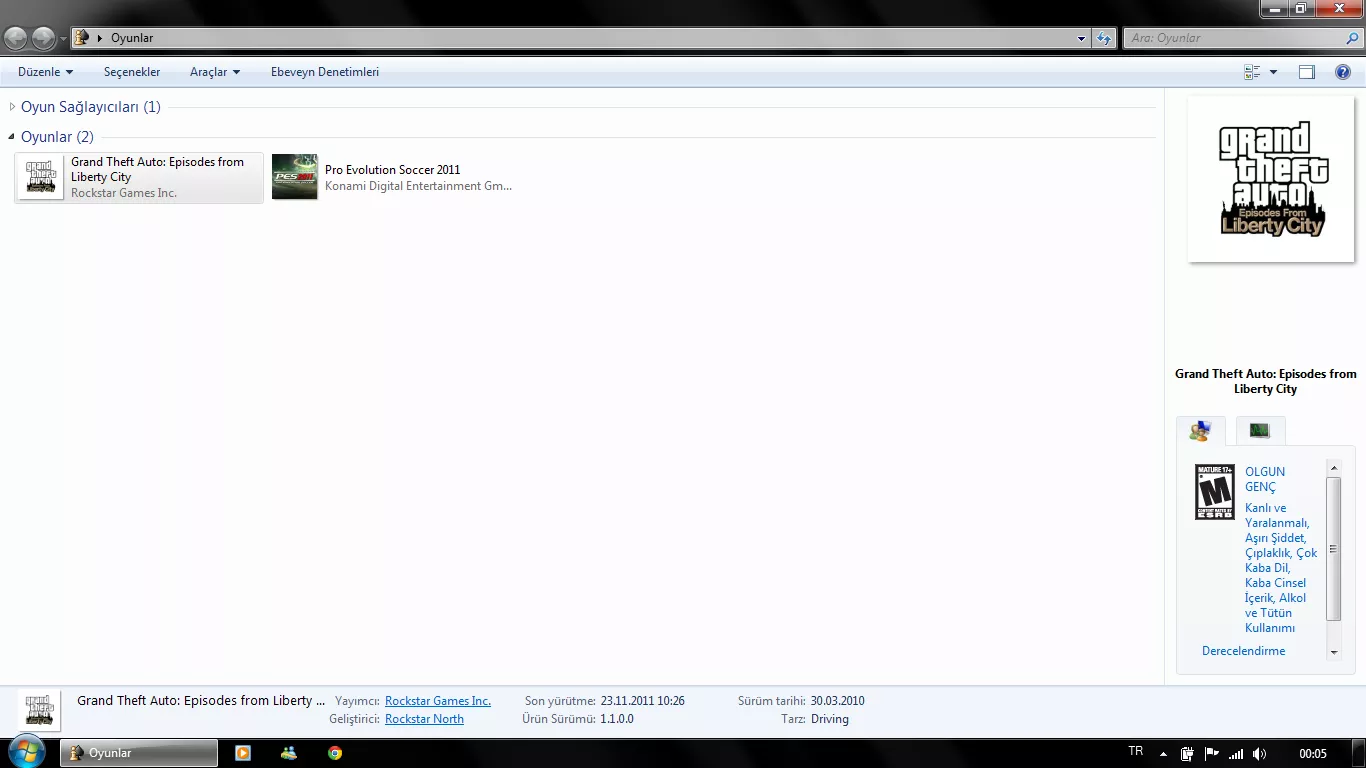Image resolution: width=1366 pixels, height=768 pixels.
Task: Click the change view icon in the toolbar
Action: click(x=1252, y=72)
